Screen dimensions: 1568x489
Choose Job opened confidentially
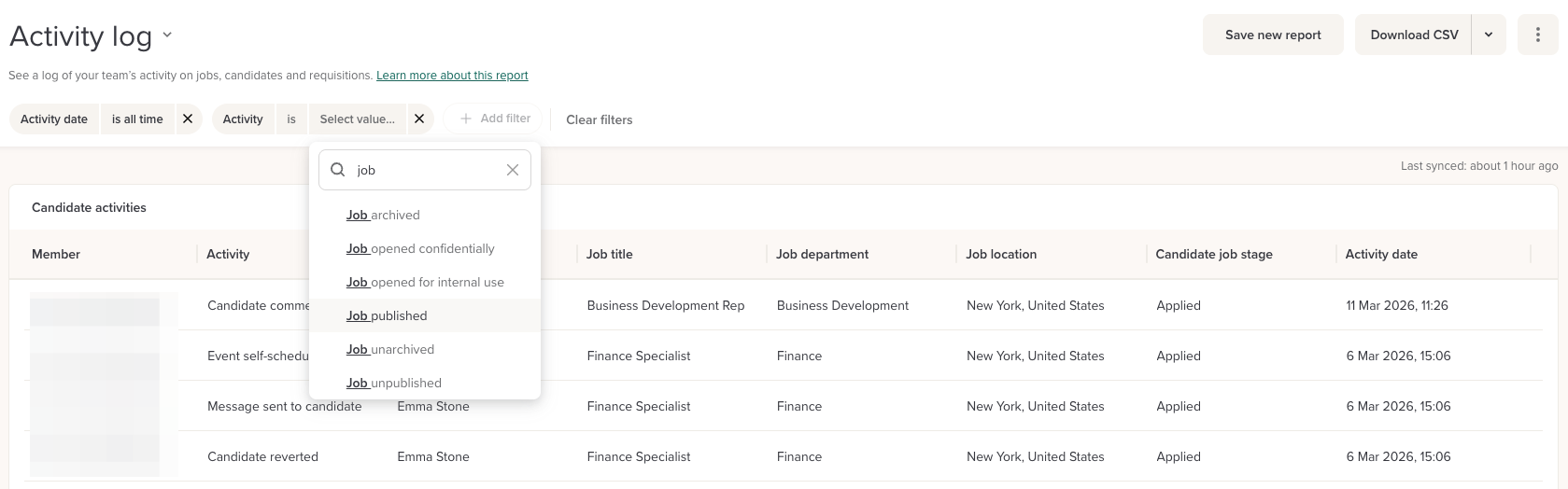coord(420,248)
